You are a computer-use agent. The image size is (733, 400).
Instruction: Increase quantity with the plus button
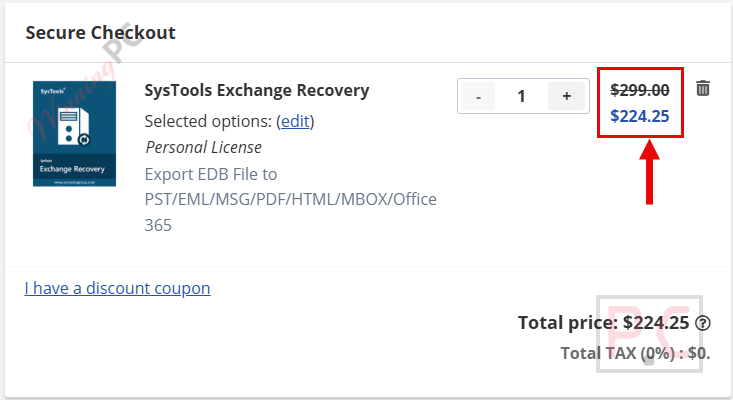coord(567,96)
